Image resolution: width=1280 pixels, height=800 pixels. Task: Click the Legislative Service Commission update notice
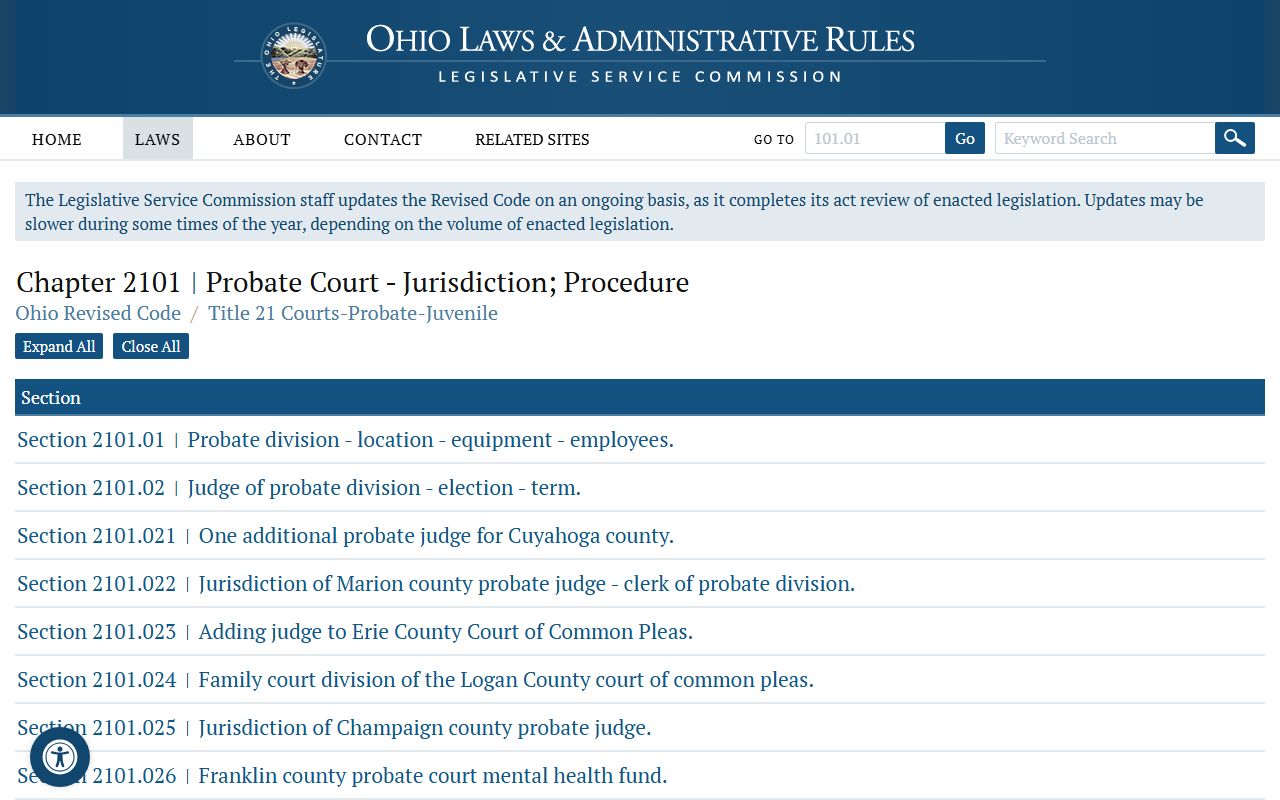click(640, 212)
